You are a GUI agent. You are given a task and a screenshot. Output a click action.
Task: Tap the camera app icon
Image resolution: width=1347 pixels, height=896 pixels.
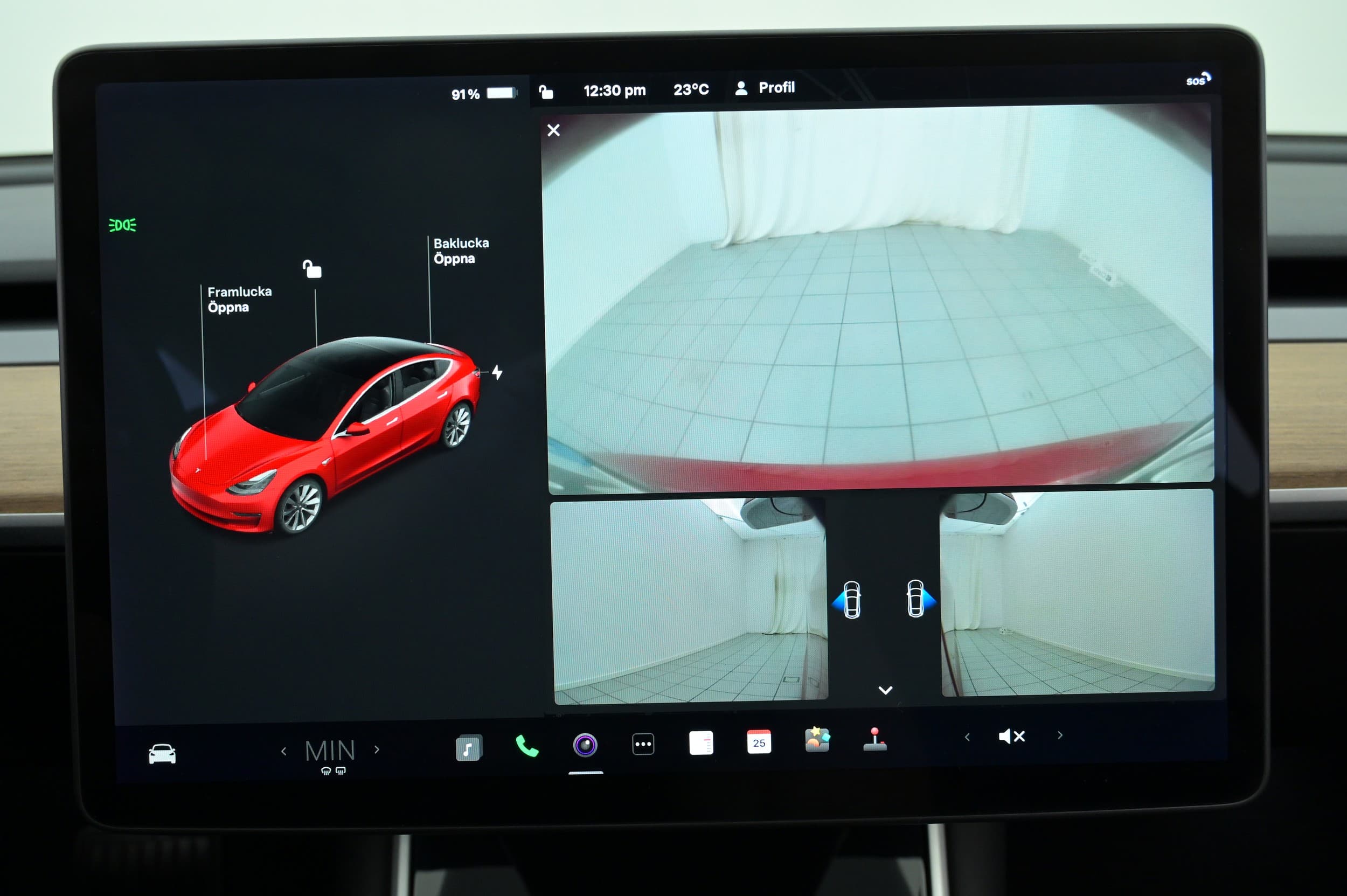point(585,745)
